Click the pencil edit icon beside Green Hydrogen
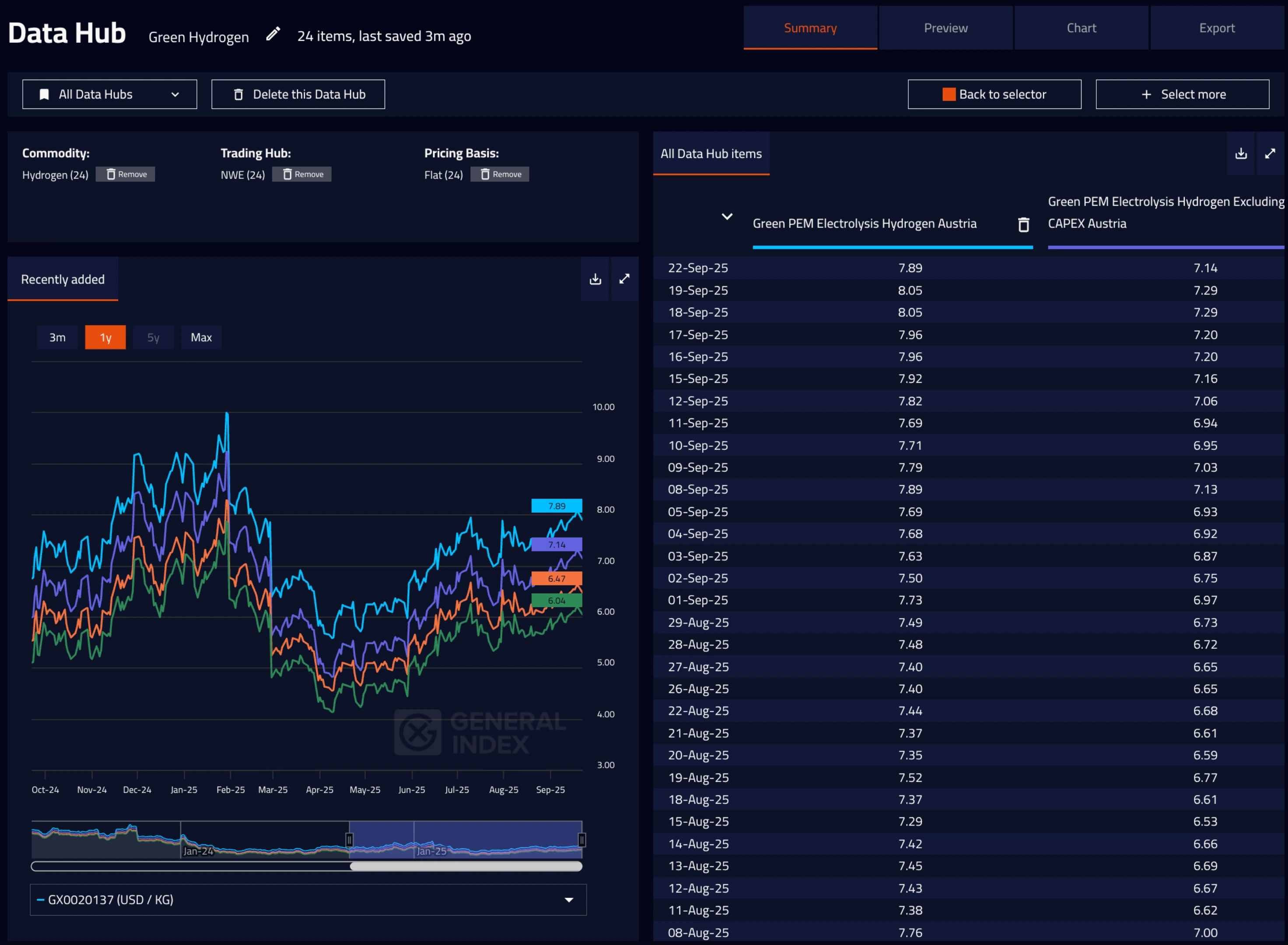1288x945 pixels. pos(273,35)
